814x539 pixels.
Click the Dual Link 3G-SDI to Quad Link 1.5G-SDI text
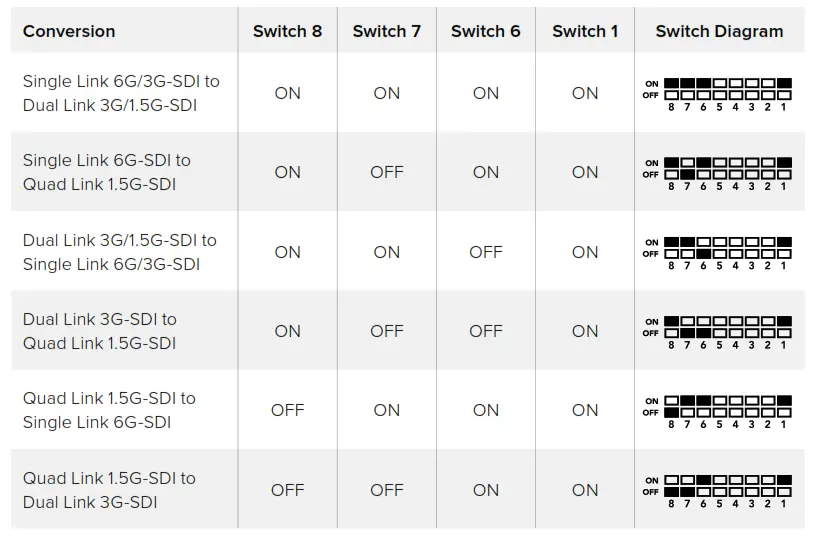coord(100,331)
